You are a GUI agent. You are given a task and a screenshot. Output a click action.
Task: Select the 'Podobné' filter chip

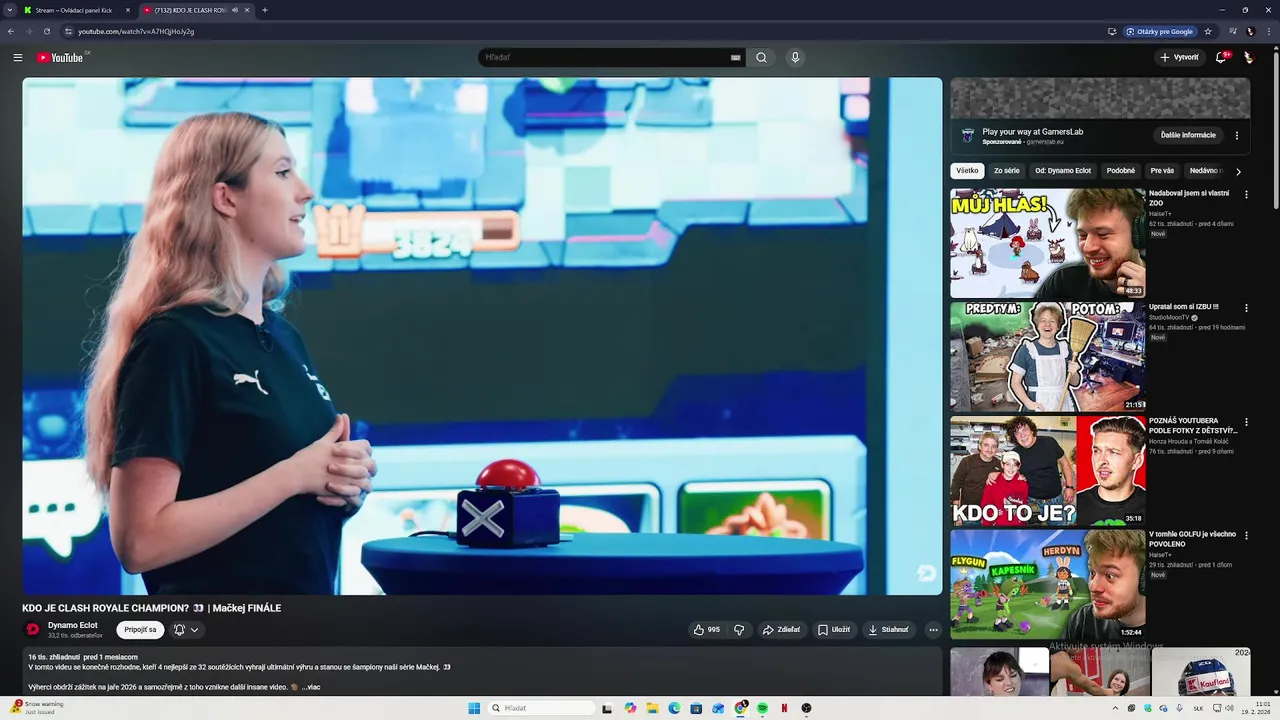(1121, 171)
